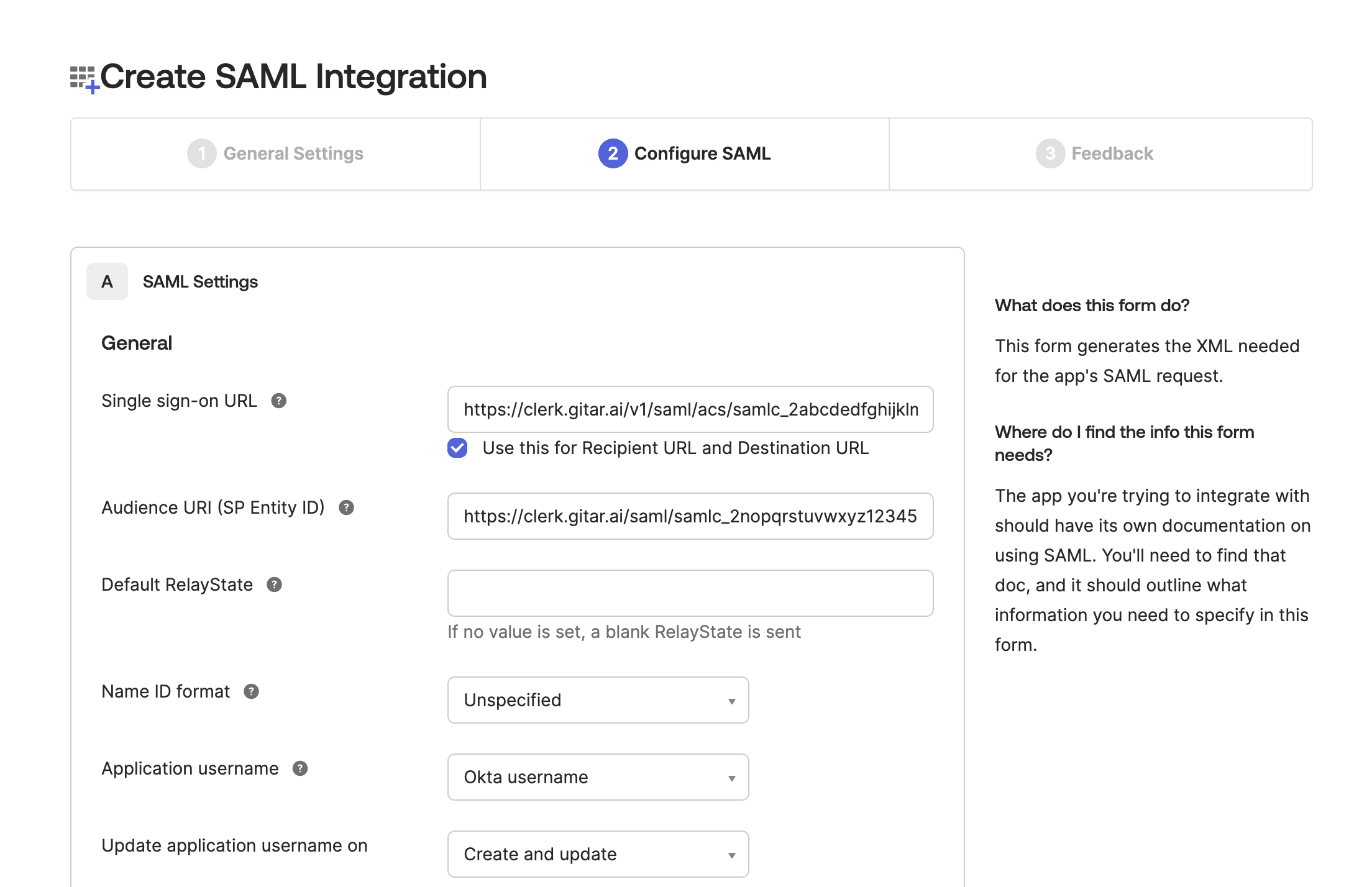The height and width of the screenshot is (887, 1372).
Task: Click the app grid icon beside the title
Action: click(x=83, y=79)
